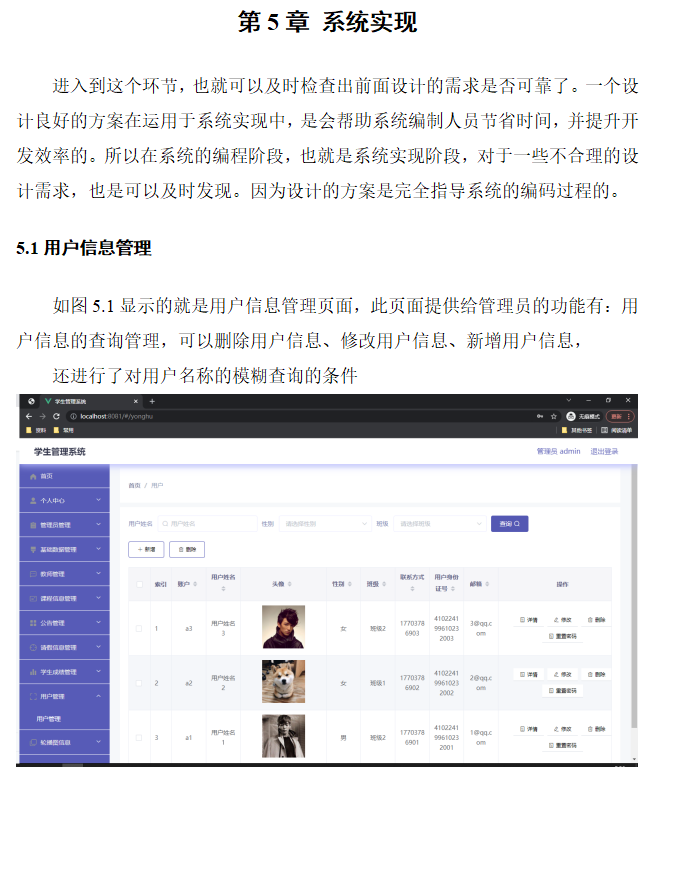This screenshot has width=684, height=889.
Task: Click the password key icon in address bar
Action: tap(539, 416)
